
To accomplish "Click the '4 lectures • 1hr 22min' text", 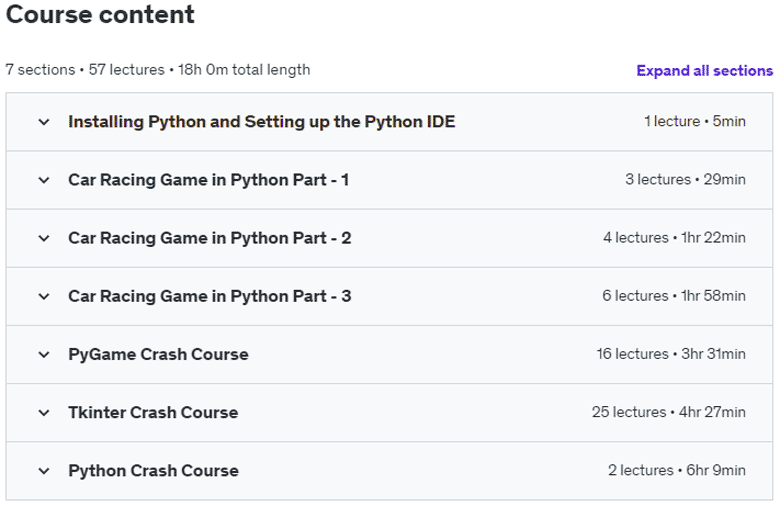I will [x=674, y=237].
